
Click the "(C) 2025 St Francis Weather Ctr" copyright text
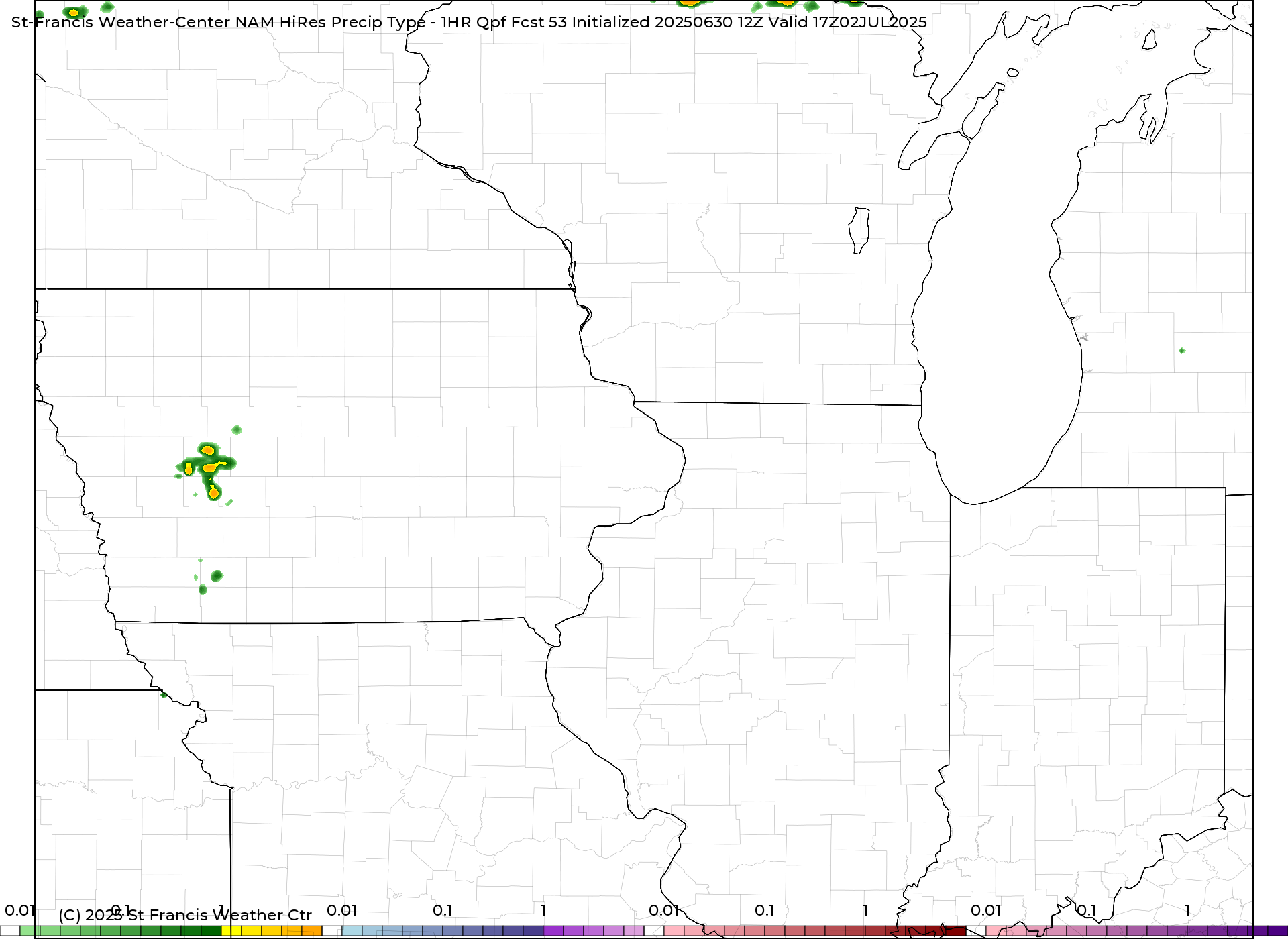185,915
